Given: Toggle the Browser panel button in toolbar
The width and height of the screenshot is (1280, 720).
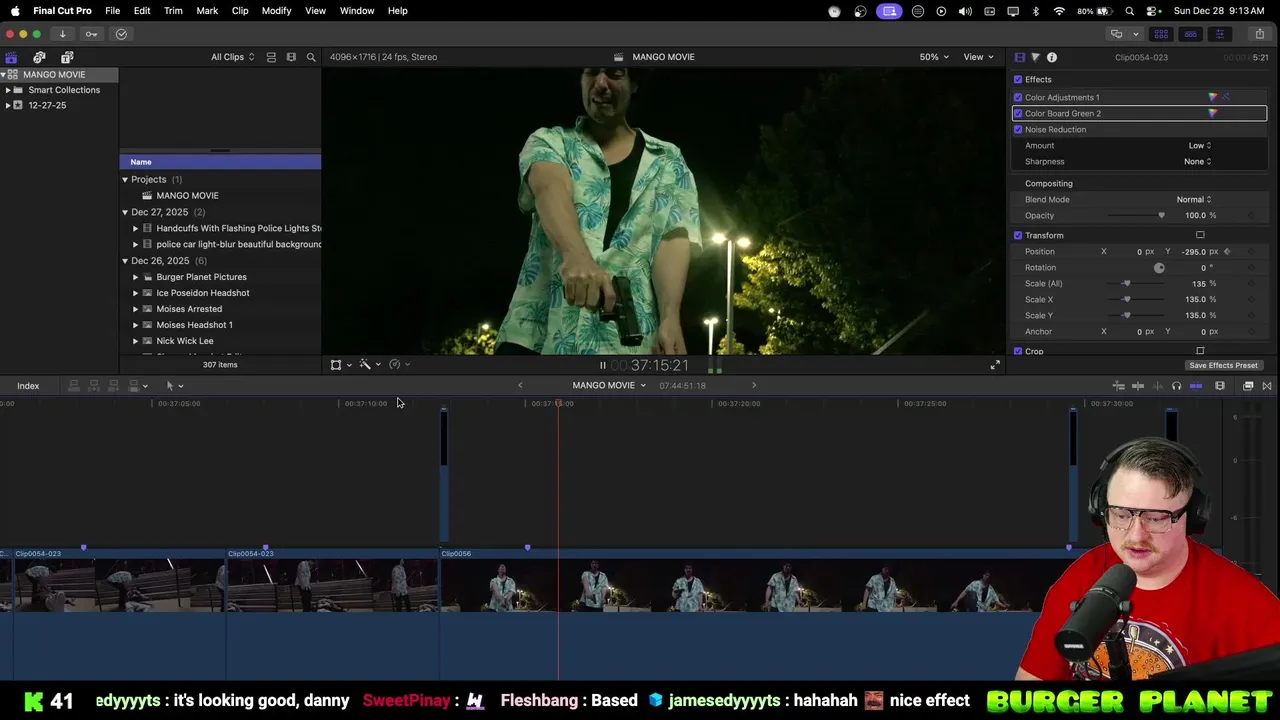Looking at the screenshot, I should click(1161, 34).
